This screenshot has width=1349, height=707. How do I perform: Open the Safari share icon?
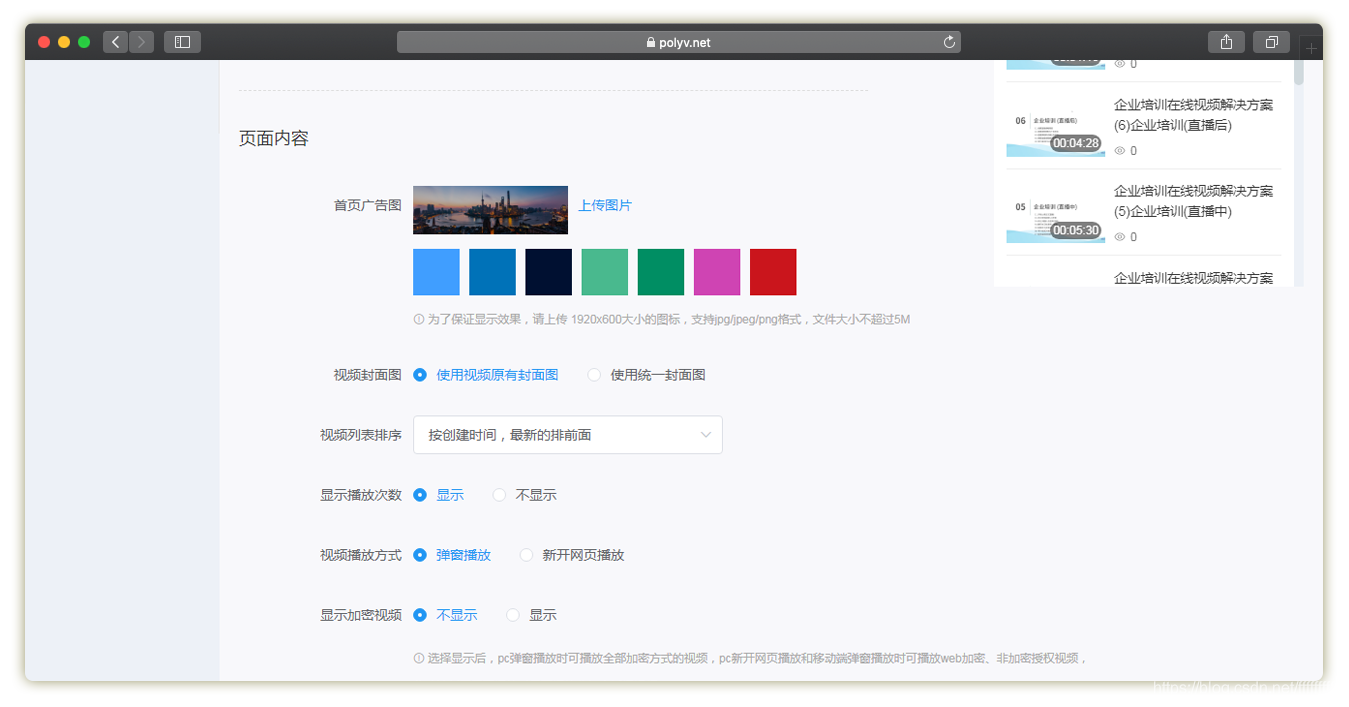click(x=1226, y=42)
